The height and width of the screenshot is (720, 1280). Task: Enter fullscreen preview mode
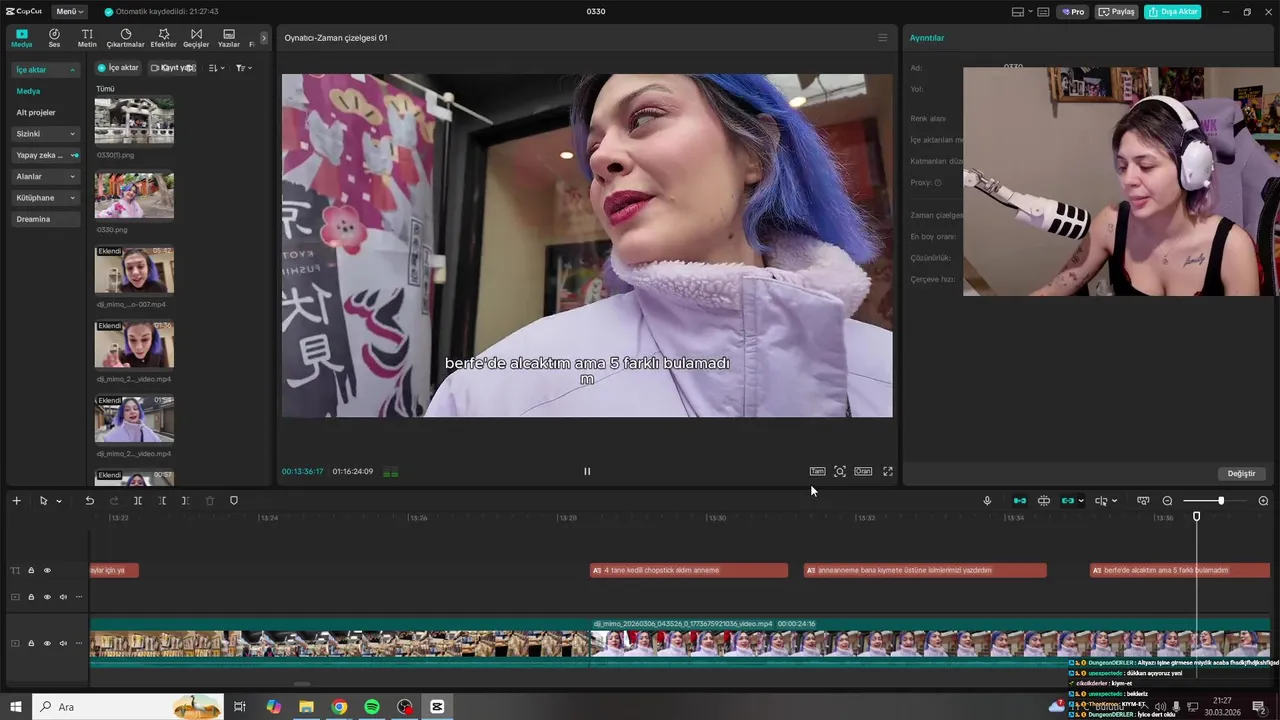tap(887, 471)
